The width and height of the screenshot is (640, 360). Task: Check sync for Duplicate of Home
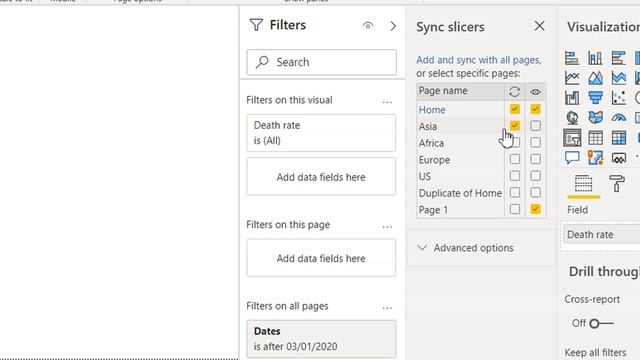pos(514,192)
